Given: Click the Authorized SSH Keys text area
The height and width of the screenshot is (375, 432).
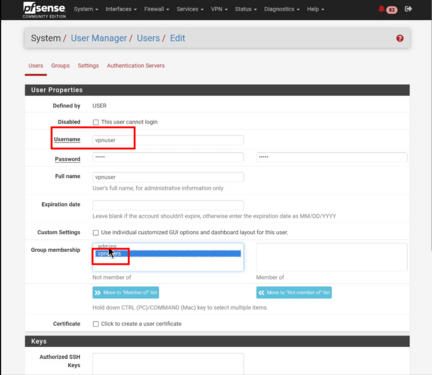Looking at the screenshot, I should pyautogui.click(x=168, y=364).
